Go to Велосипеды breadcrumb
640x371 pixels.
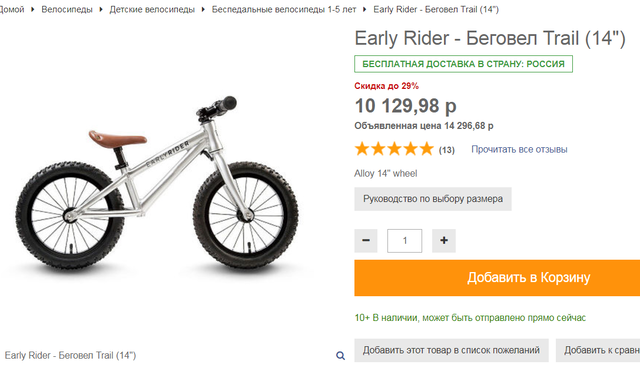[67, 9]
